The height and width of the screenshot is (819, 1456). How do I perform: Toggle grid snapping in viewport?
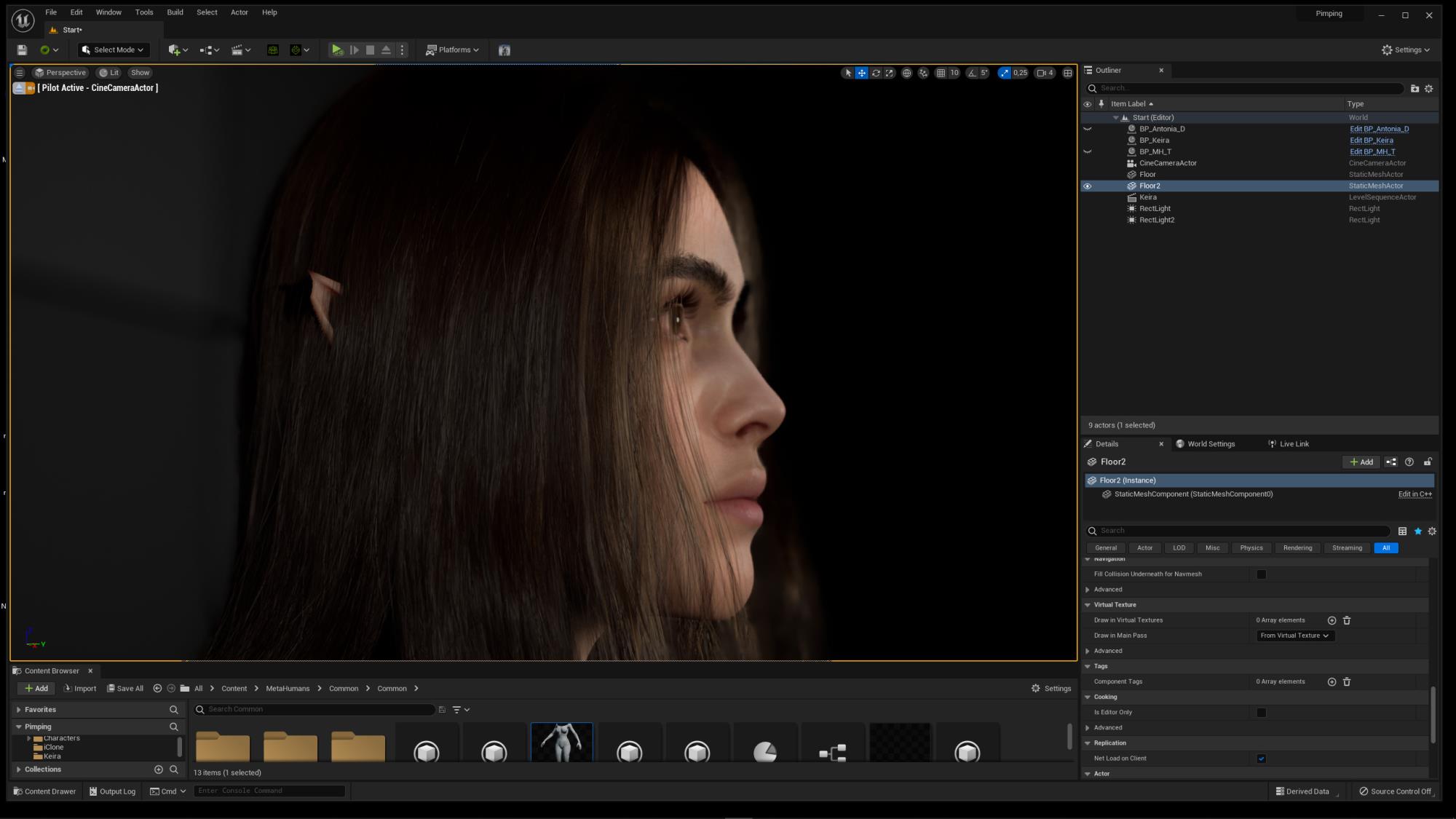click(x=941, y=73)
